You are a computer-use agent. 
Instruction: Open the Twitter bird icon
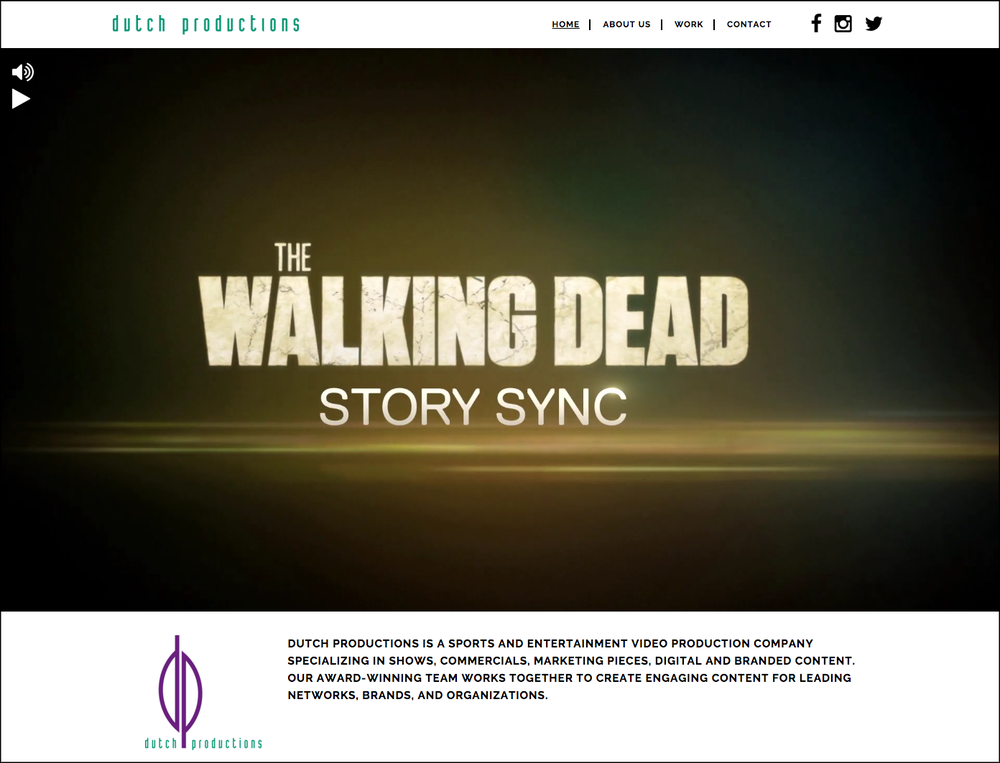(874, 24)
